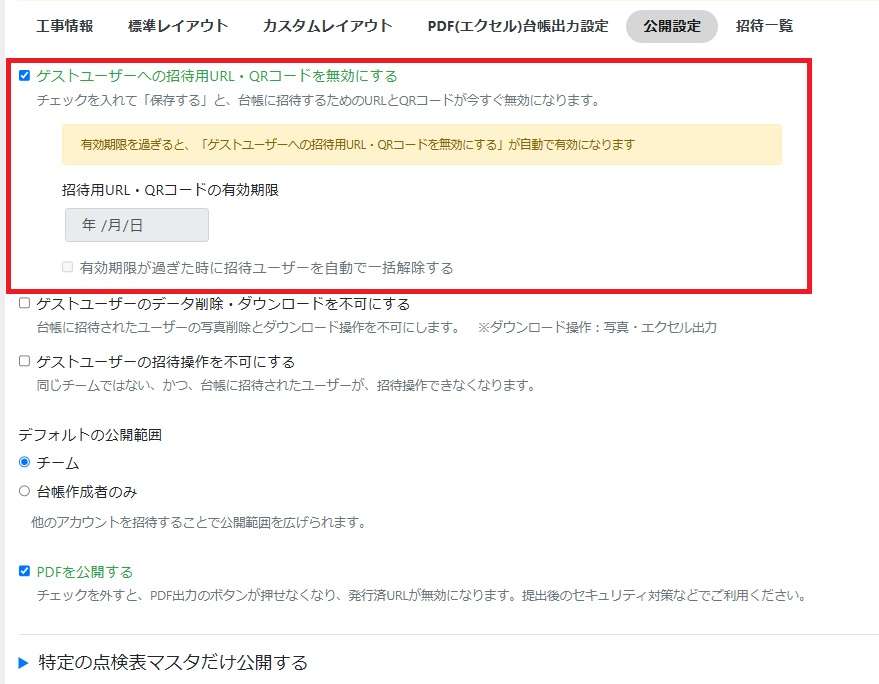Viewport: 879px width, 684px height.
Task: Click the ゲストユーザーの招待操作を不可にする label
Action: (166, 362)
